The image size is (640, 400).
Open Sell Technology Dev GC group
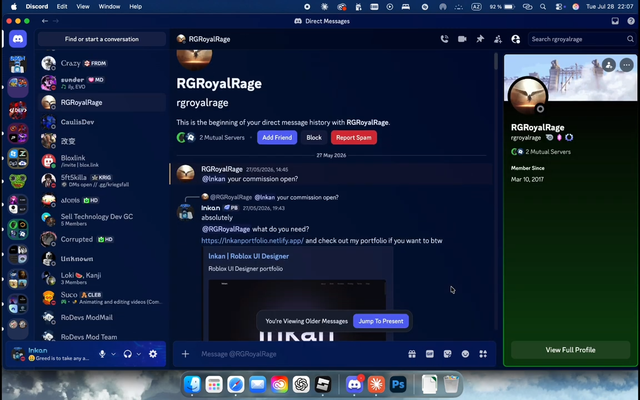coord(102,220)
